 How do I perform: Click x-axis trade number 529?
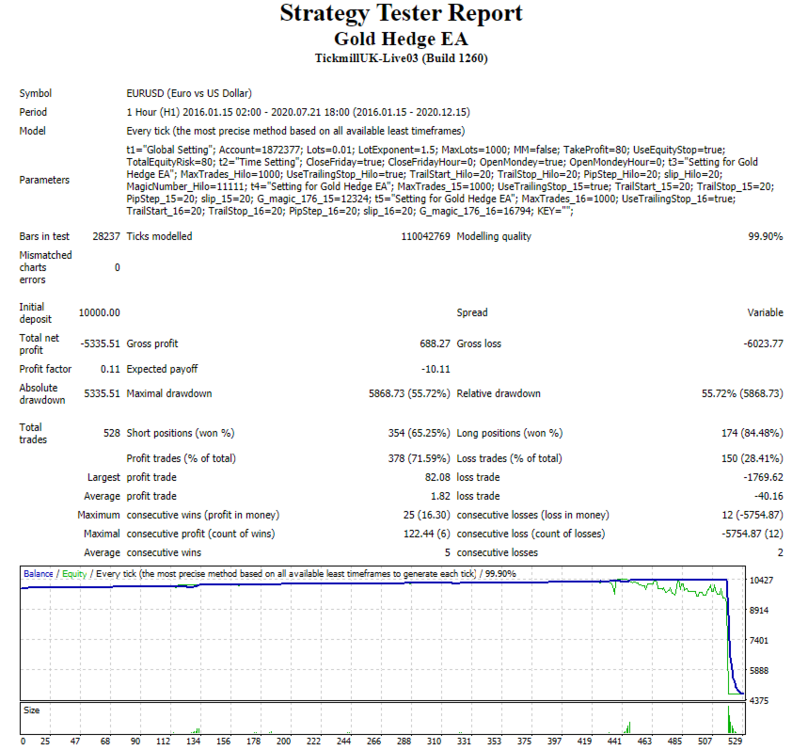coord(735,741)
